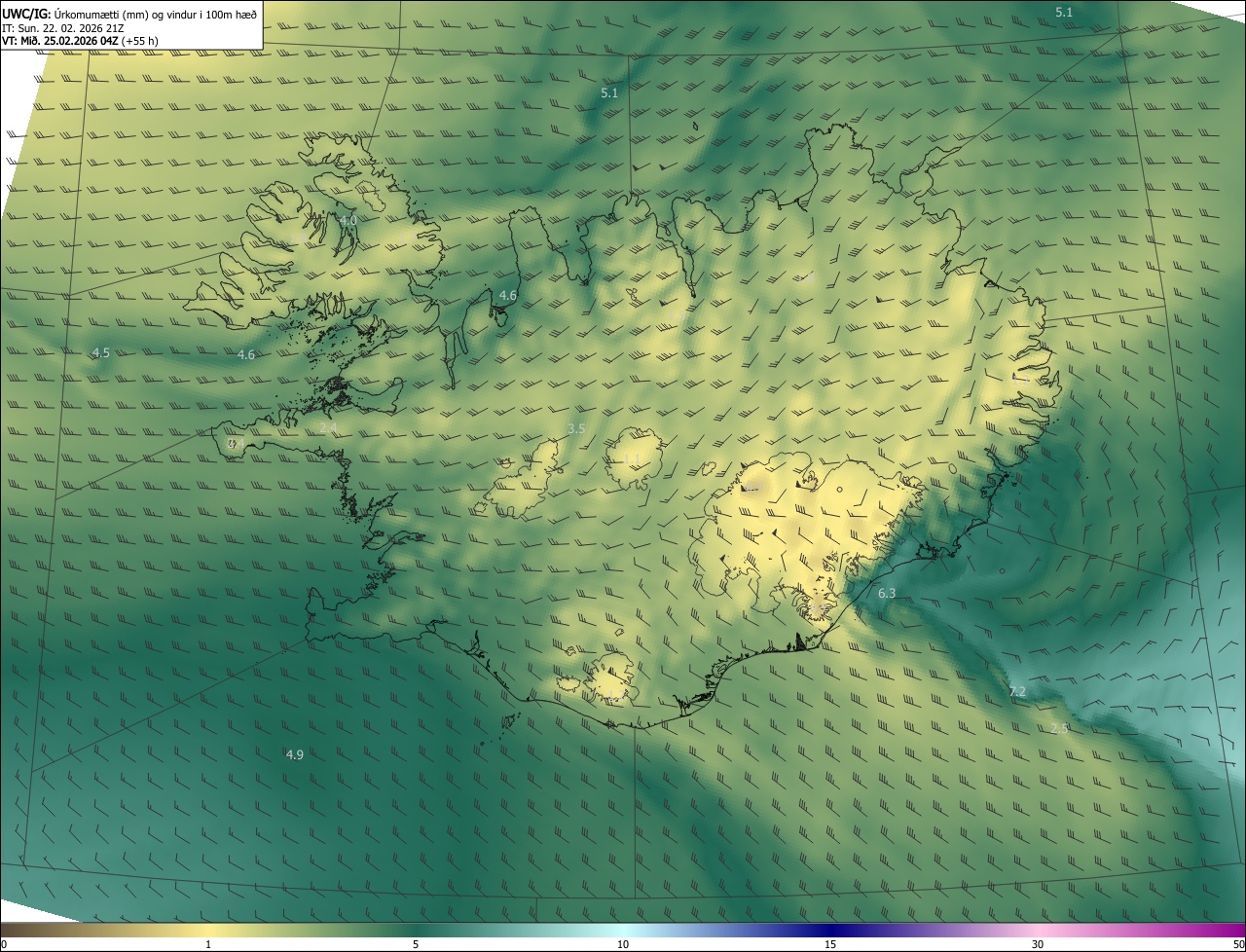Click the color scale tick labelled 50

(1238, 944)
